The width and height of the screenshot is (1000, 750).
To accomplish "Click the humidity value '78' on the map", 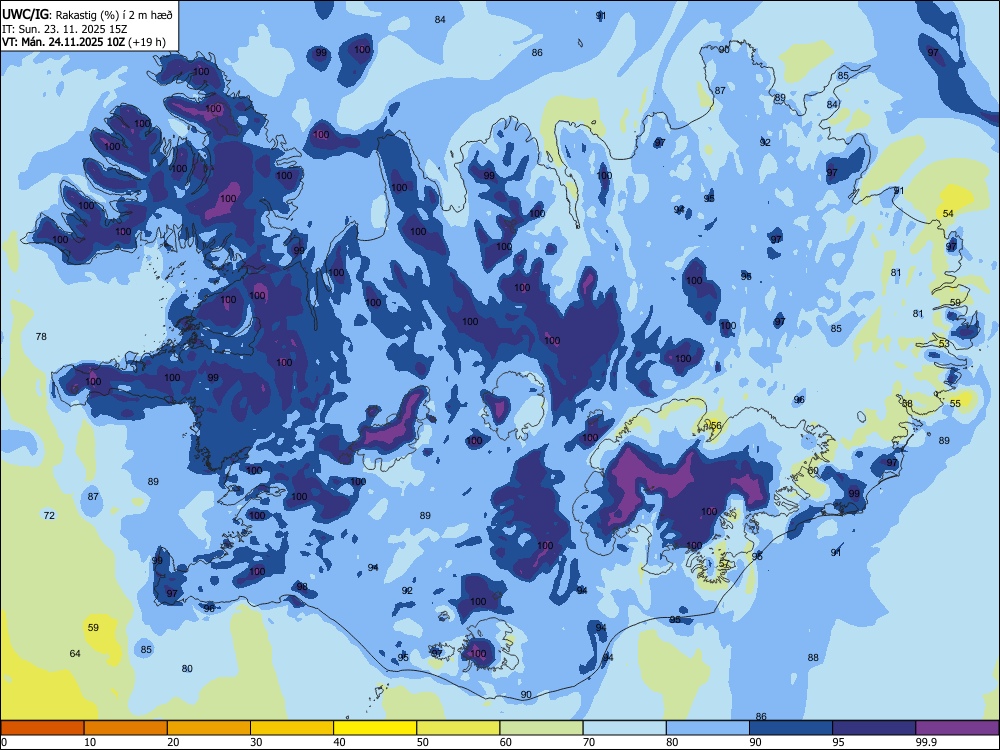I will pos(41,336).
